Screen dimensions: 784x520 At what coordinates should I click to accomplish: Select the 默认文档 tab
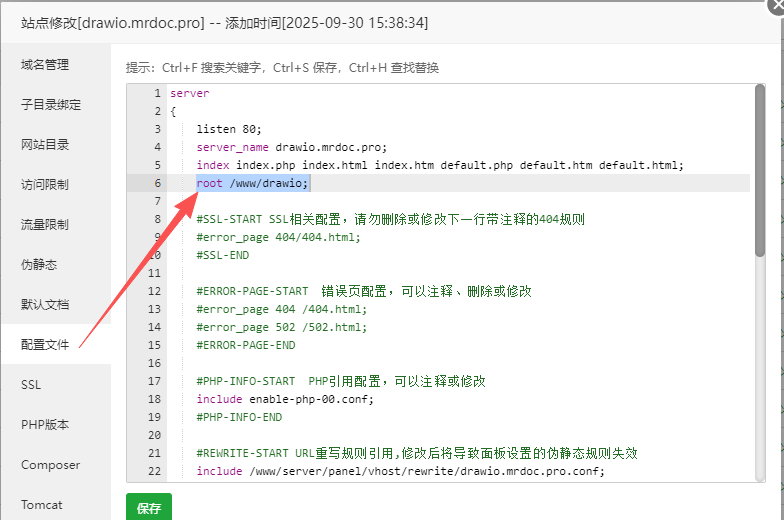(45, 305)
